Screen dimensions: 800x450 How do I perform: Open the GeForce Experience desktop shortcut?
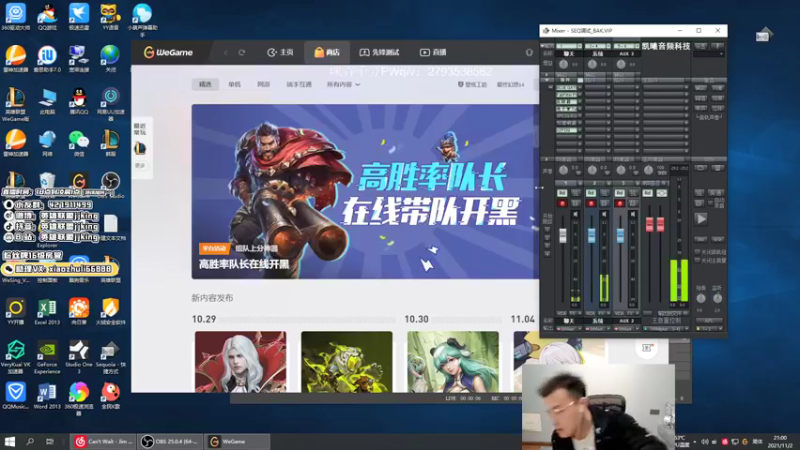coord(47,356)
